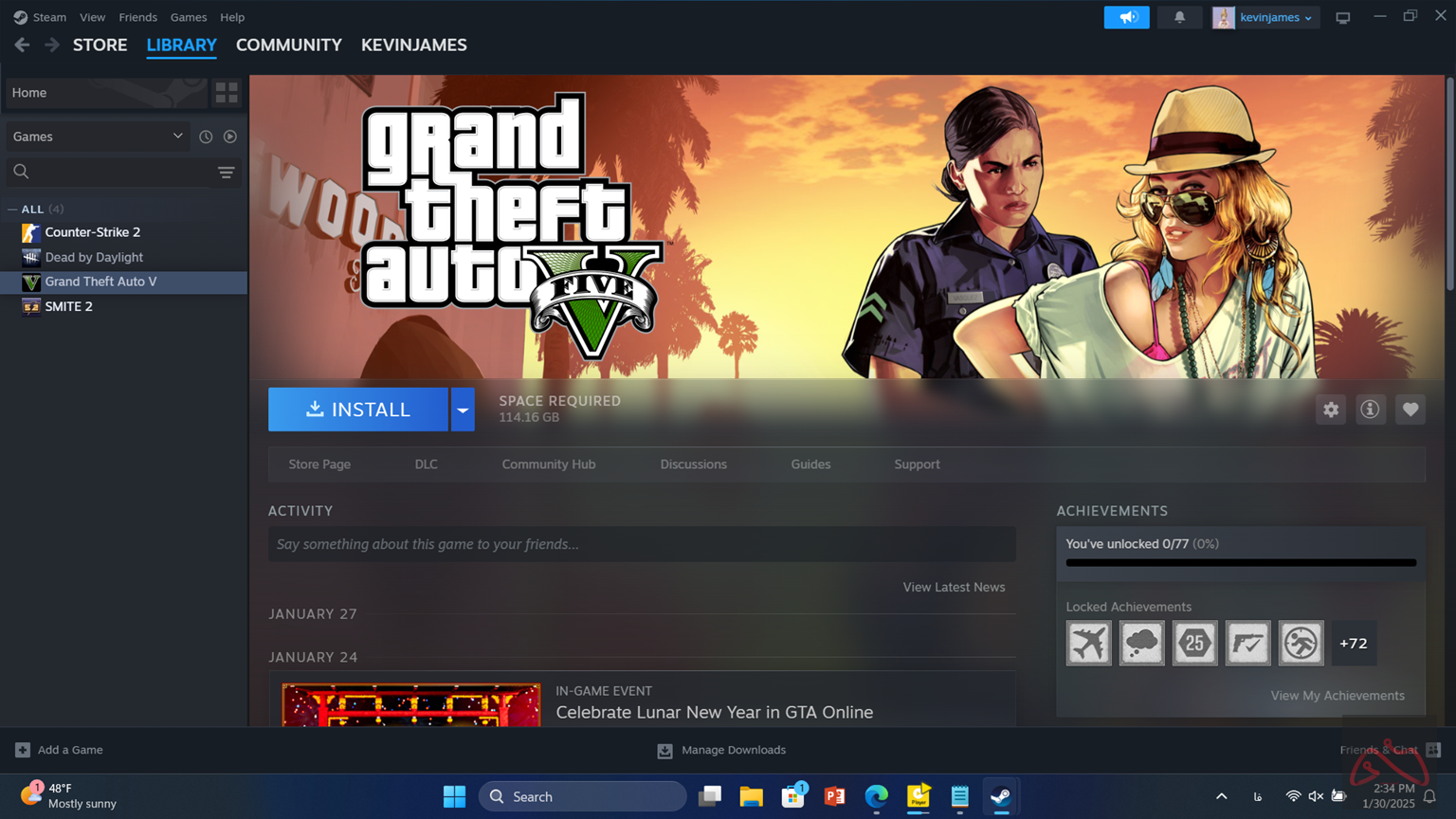Favorite GTA V with the heart icon
Screen dimensions: 1456x819
pos(1410,409)
